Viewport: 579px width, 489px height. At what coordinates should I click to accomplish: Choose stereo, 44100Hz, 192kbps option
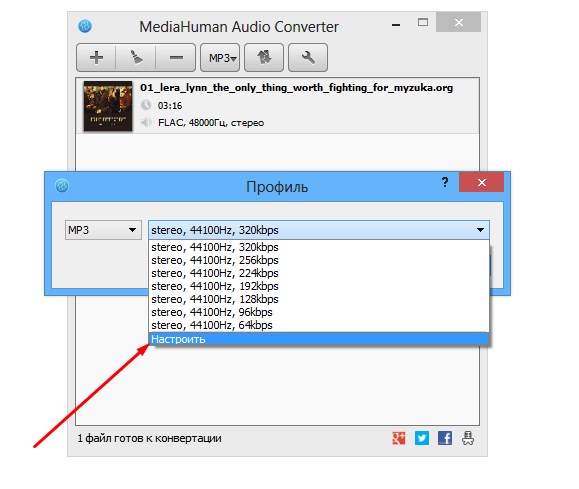coord(319,286)
